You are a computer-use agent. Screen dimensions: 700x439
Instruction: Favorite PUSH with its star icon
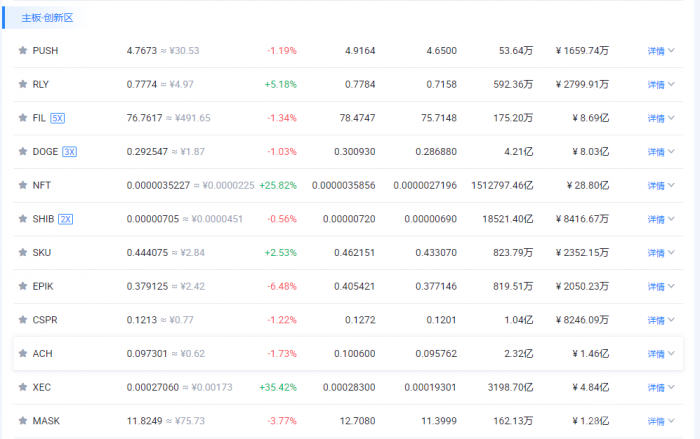pyautogui.click(x=23, y=50)
